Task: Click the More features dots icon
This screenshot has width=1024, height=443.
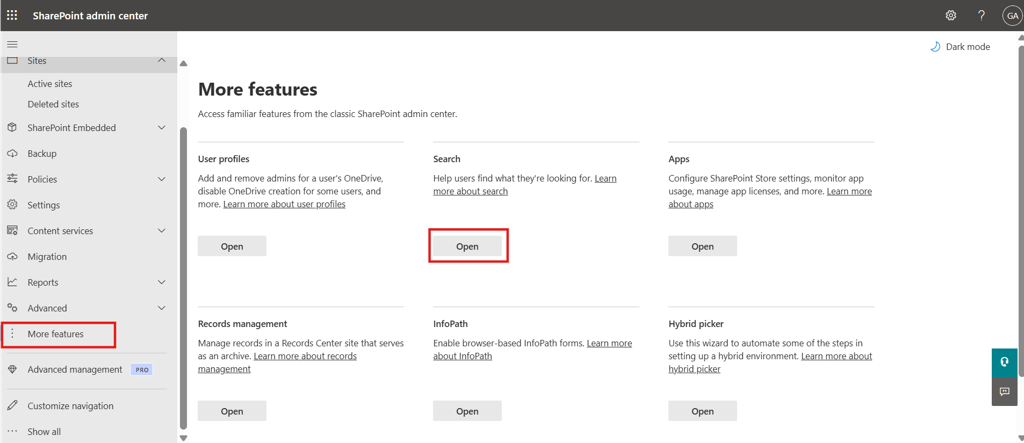Action: [x=12, y=334]
